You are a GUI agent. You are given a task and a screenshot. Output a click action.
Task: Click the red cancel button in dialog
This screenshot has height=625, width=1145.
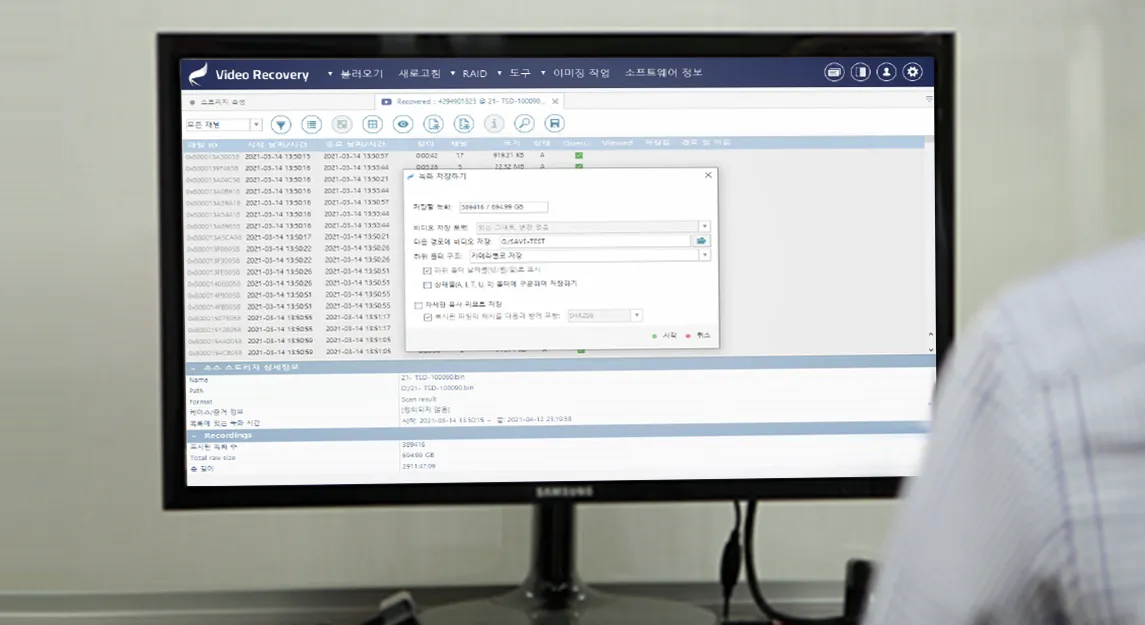pos(698,336)
